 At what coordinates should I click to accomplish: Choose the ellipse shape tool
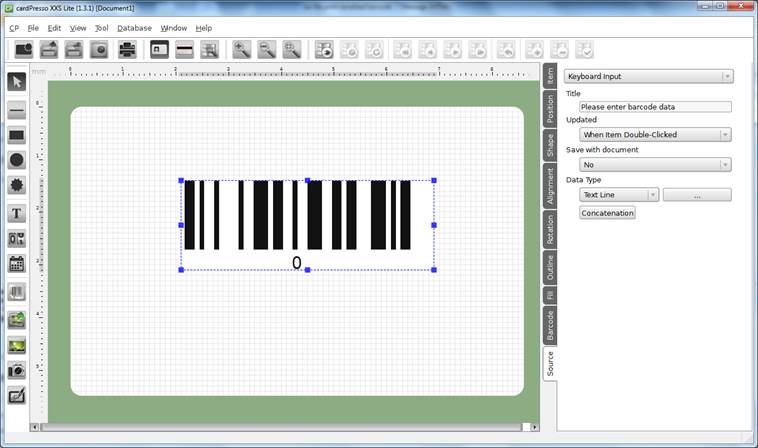[16, 160]
